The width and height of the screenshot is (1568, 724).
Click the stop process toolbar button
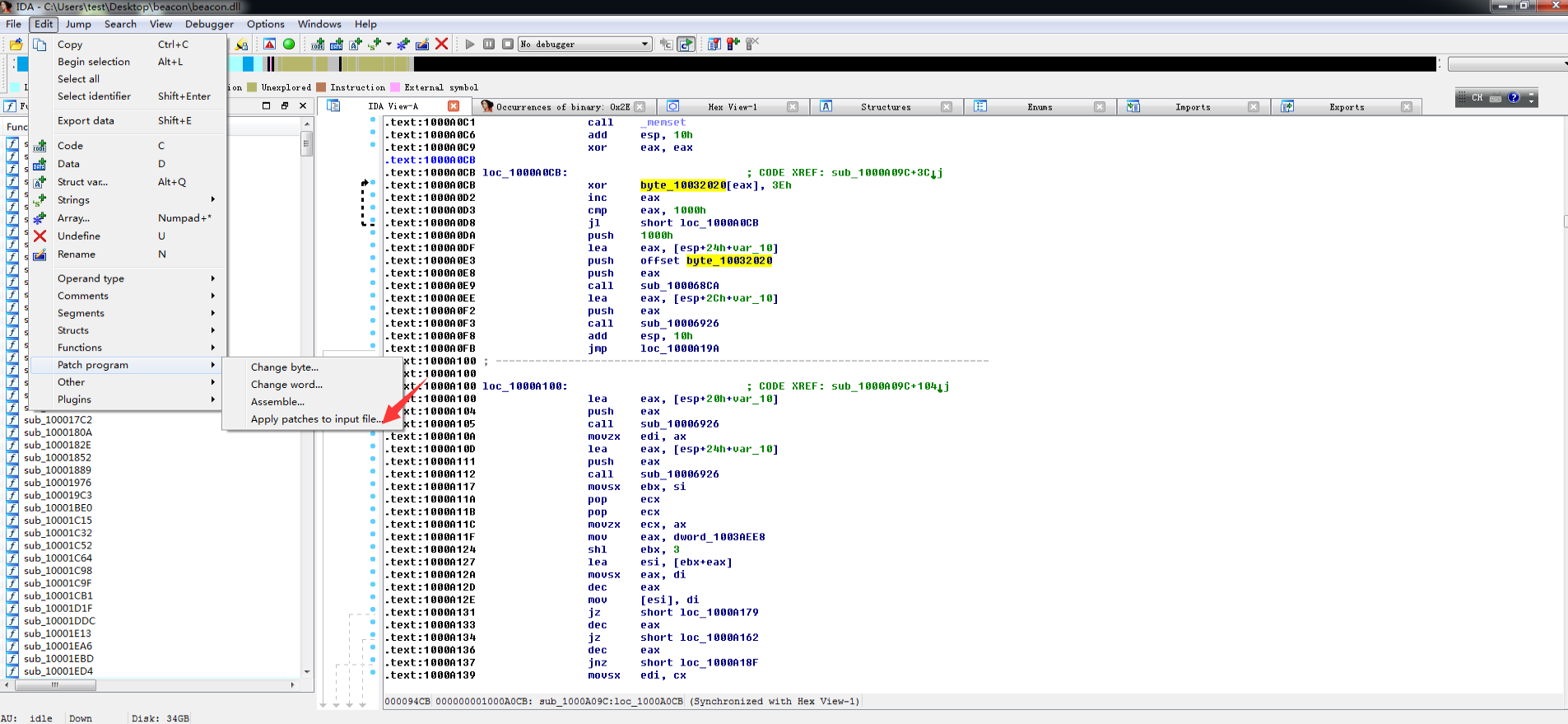tap(508, 44)
